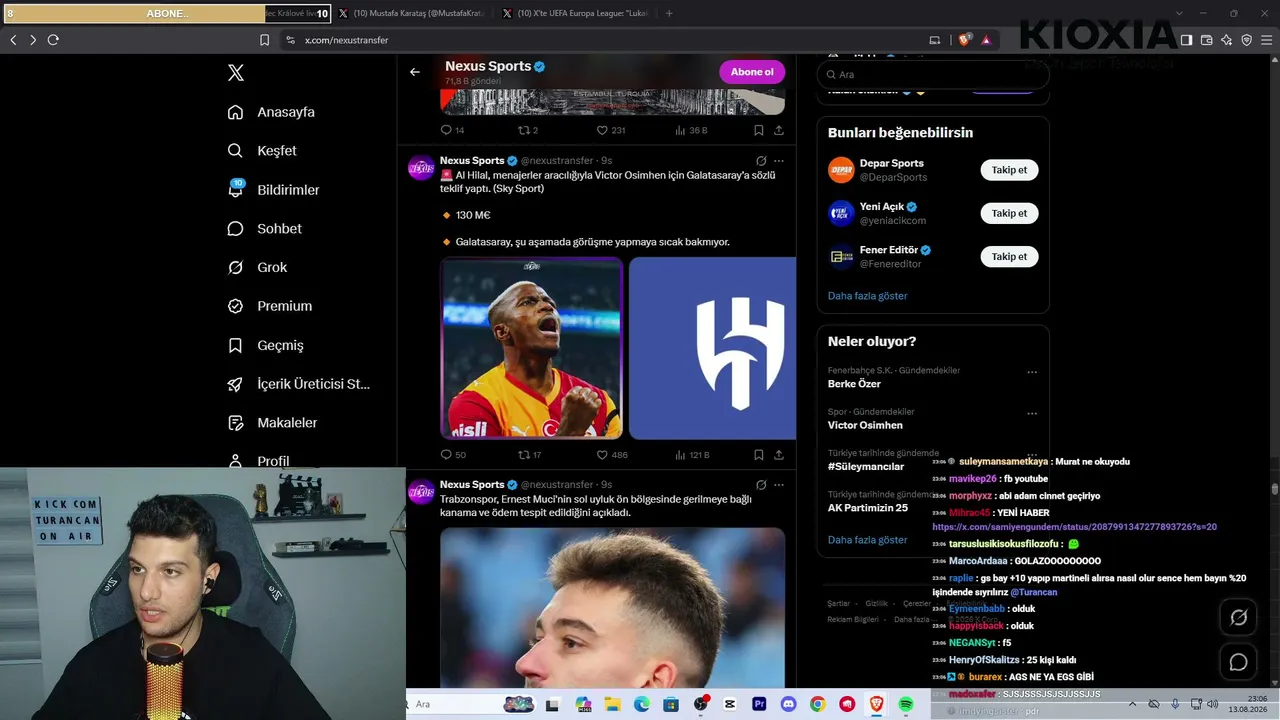Open the X logo home link
Image resolution: width=1280 pixels, height=720 pixels.
coord(236,73)
